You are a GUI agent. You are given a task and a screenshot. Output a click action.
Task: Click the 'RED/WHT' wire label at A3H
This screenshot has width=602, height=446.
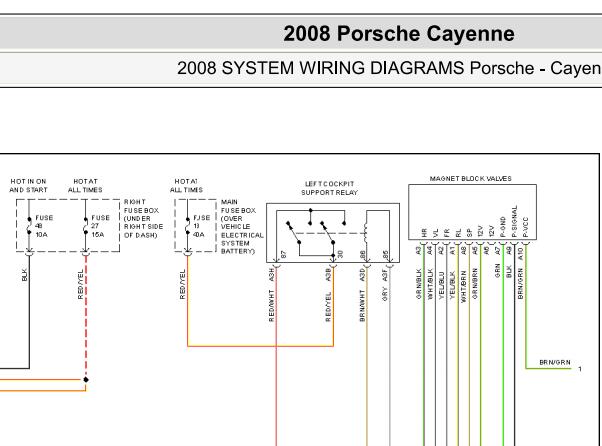271,306
